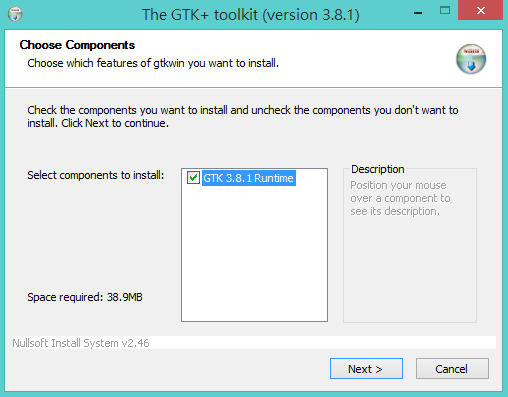This screenshot has width=508, height=397.
Task: Cancel the GTK+ toolkit setup
Action: (452, 369)
